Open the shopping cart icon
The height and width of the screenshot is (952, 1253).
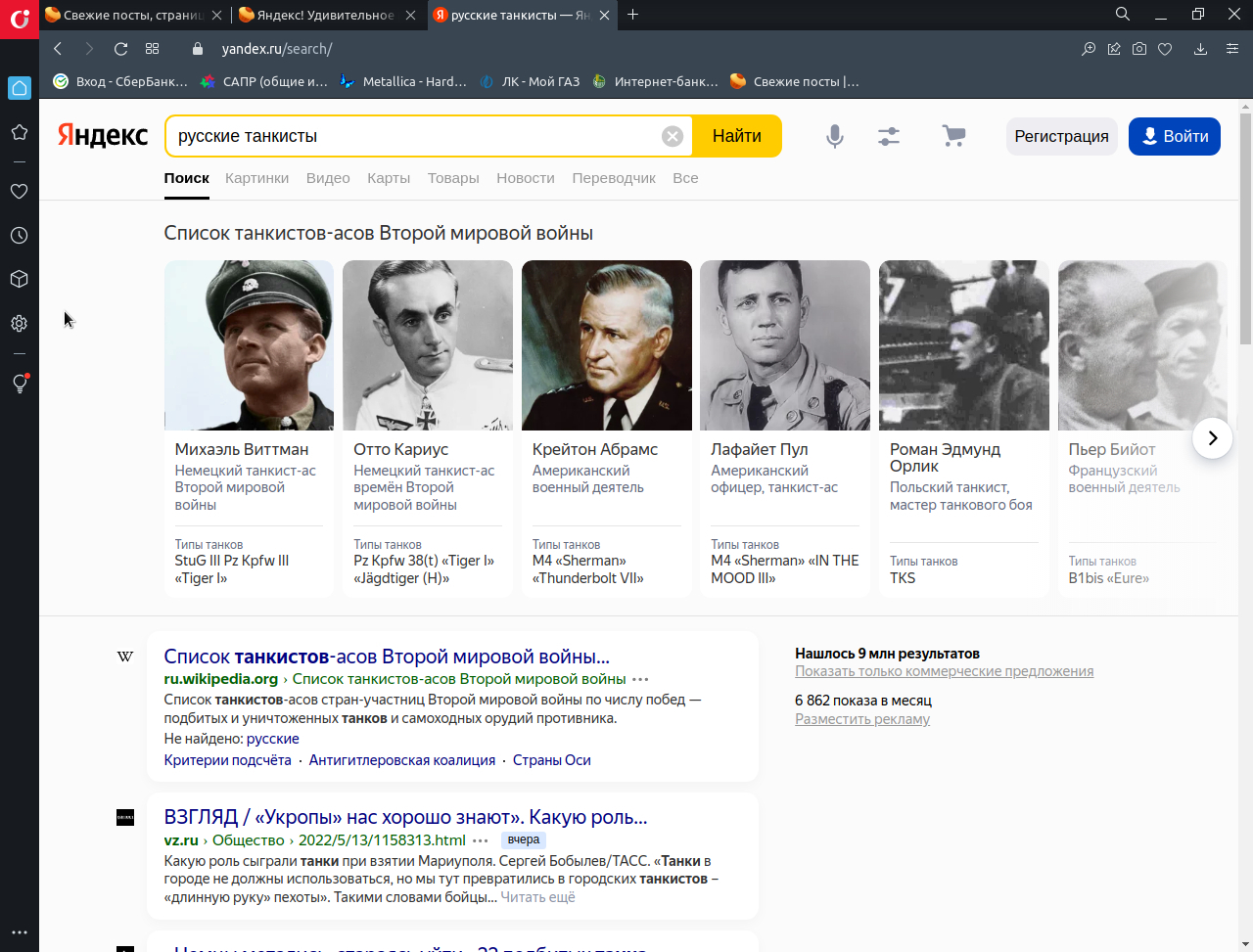953,136
